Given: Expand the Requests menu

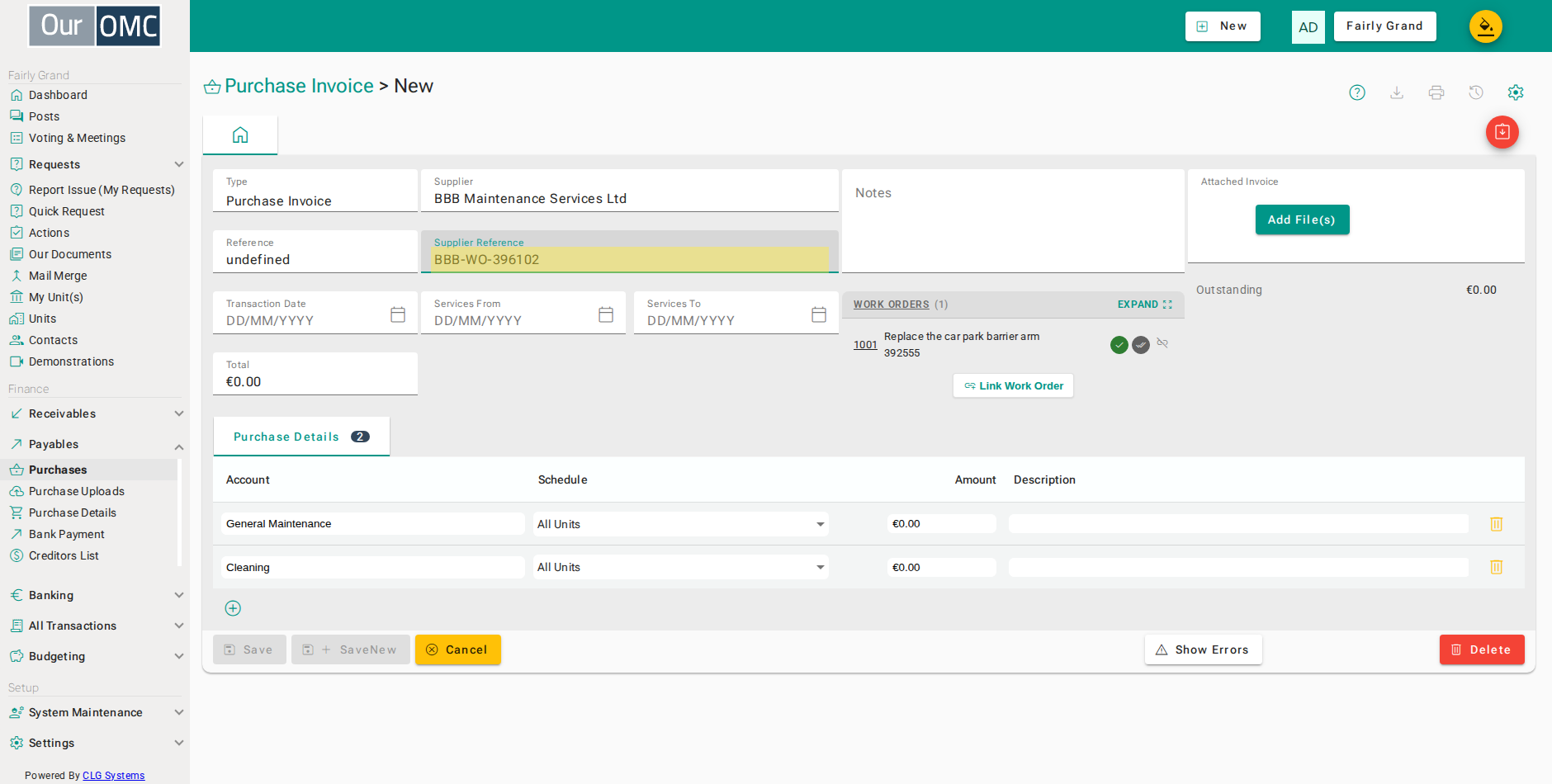Looking at the screenshot, I should click(x=95, y=164).
